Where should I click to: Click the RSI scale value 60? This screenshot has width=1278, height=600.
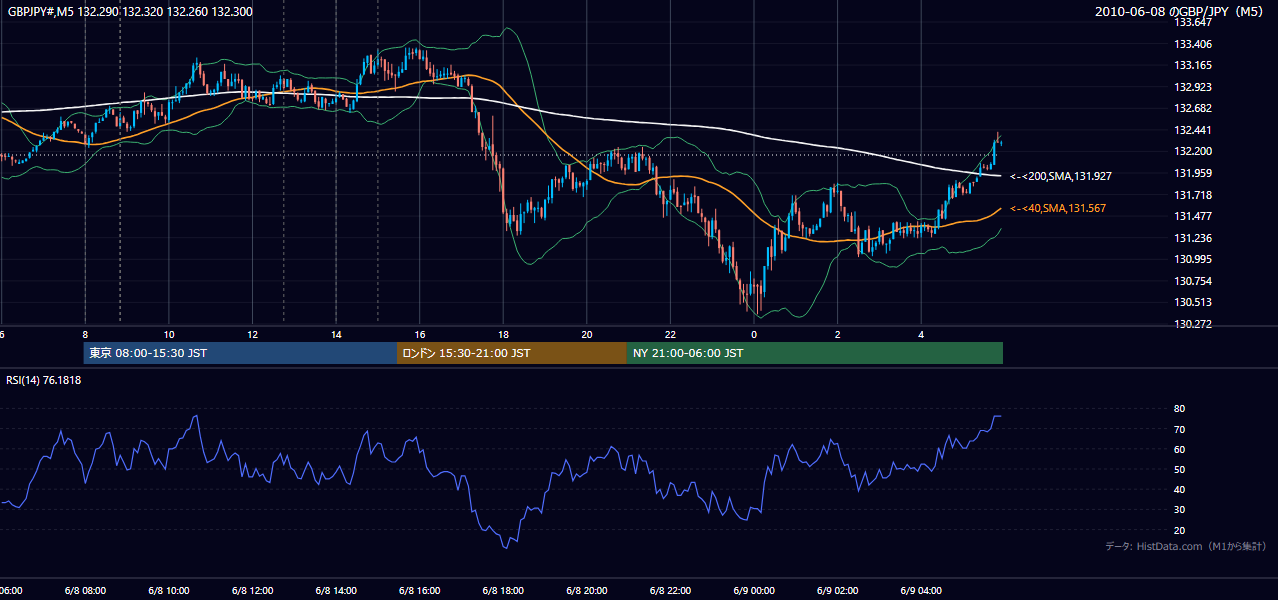coord(1180,449)
